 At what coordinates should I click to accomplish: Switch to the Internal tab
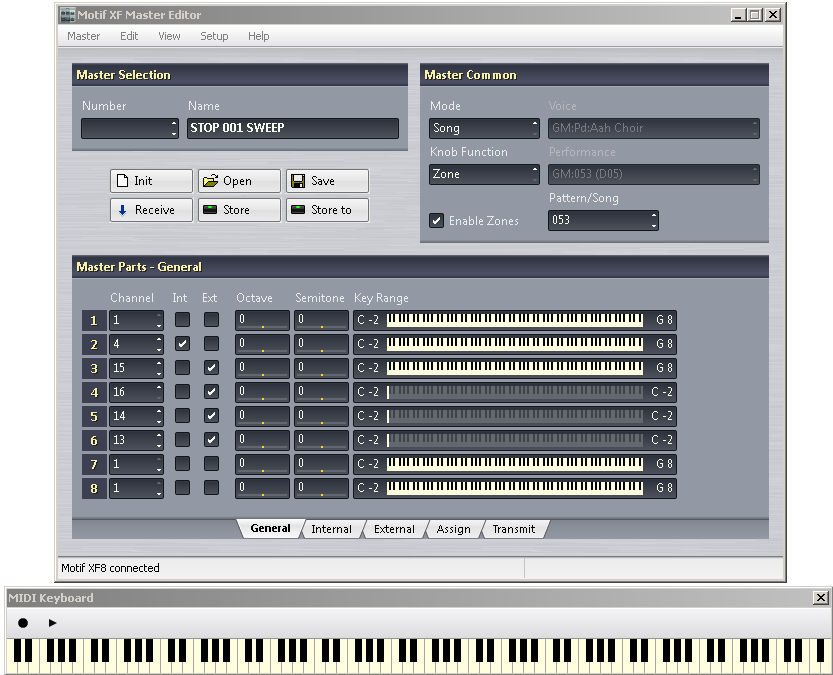click(x=332, y=529)
